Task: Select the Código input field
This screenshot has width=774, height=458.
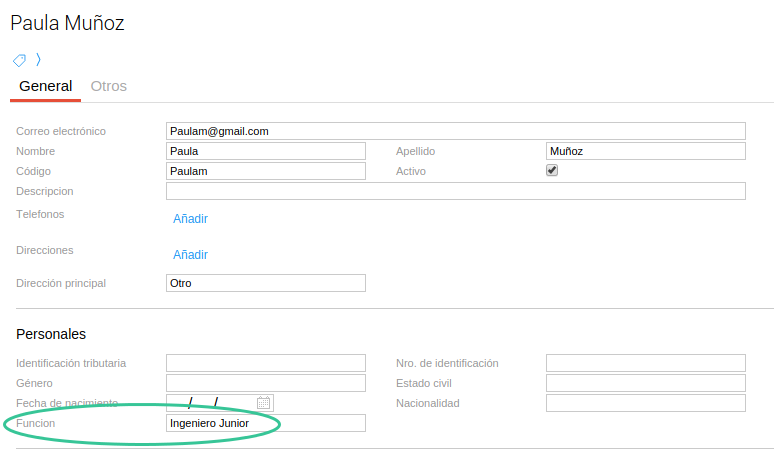Action: (265, 171)
